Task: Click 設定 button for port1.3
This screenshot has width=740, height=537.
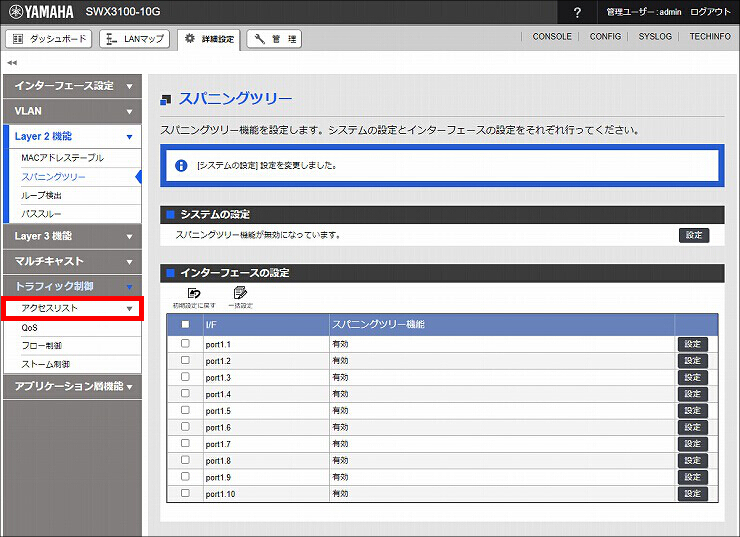Action: pos(693,378)
